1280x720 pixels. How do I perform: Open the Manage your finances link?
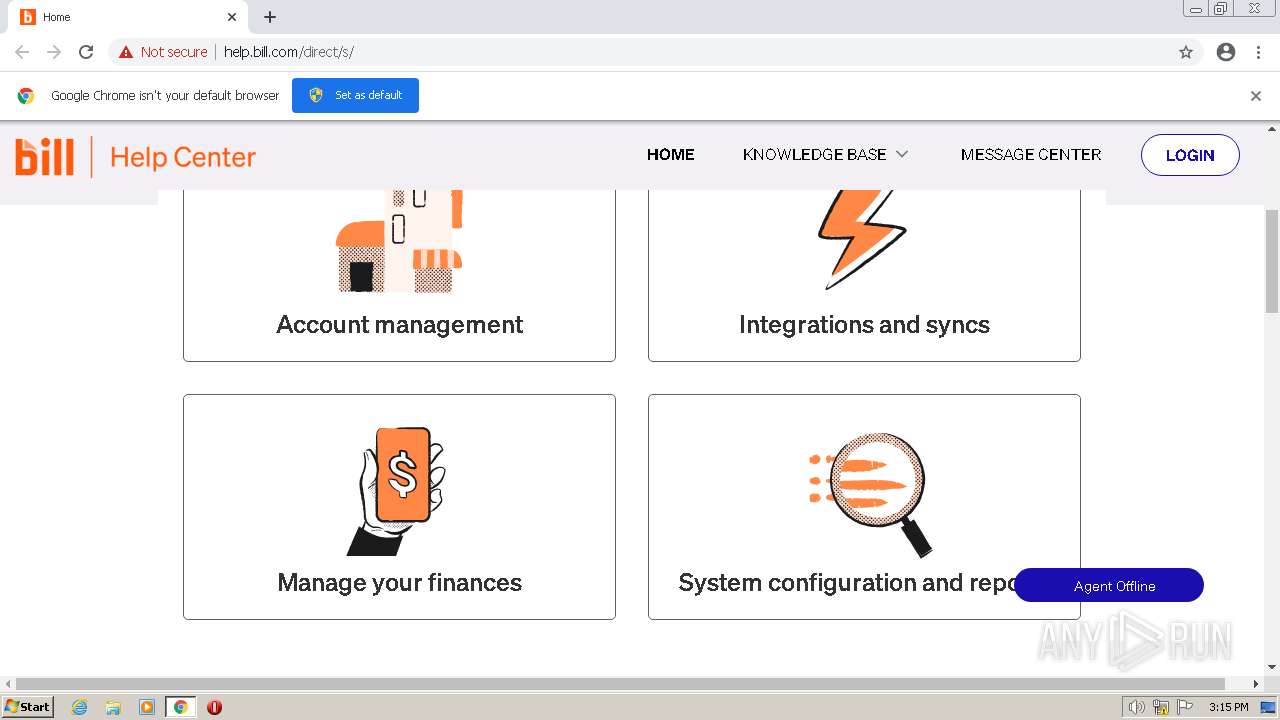point(399,583)
